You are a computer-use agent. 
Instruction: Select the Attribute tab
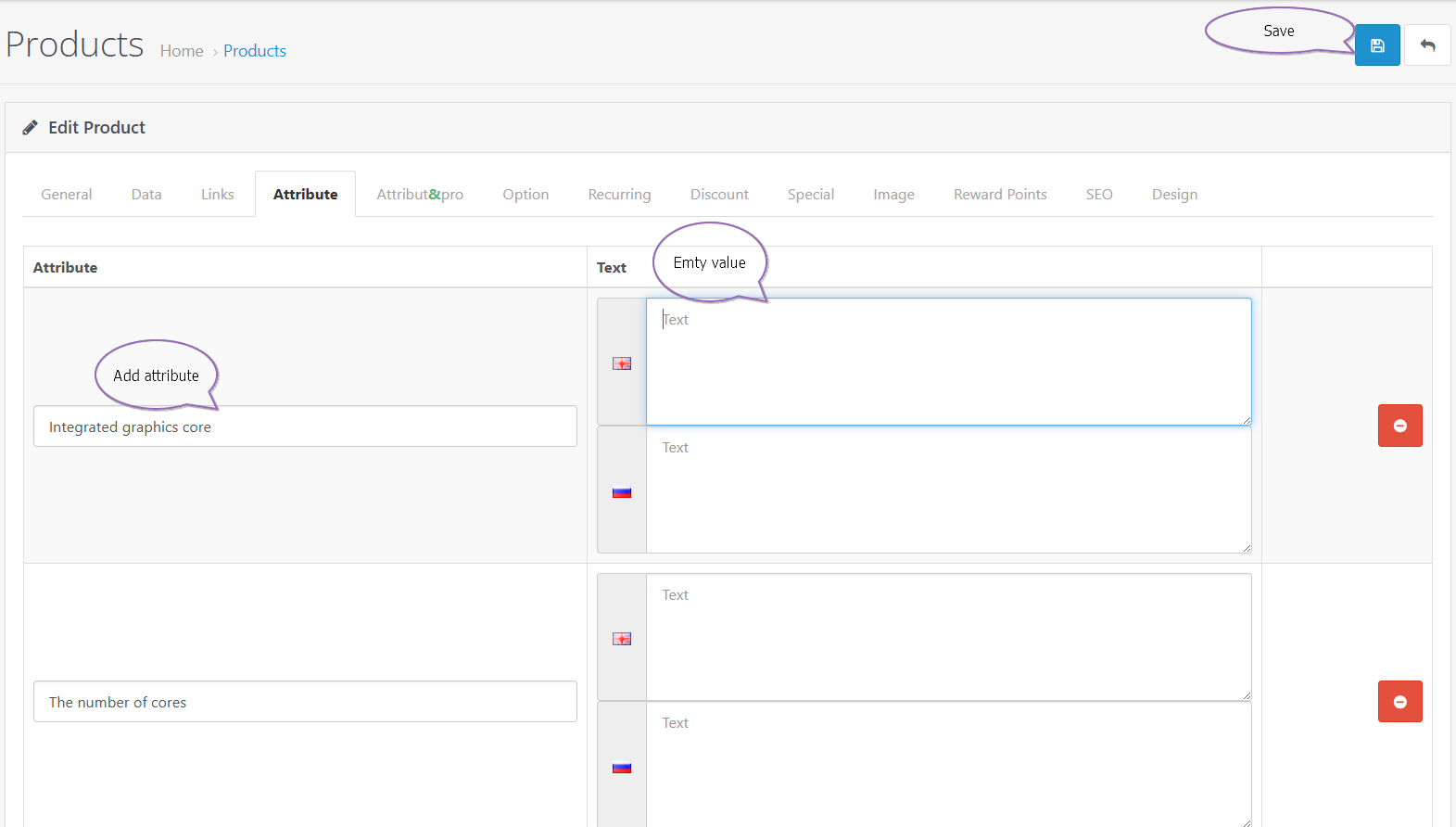(305, 194)
